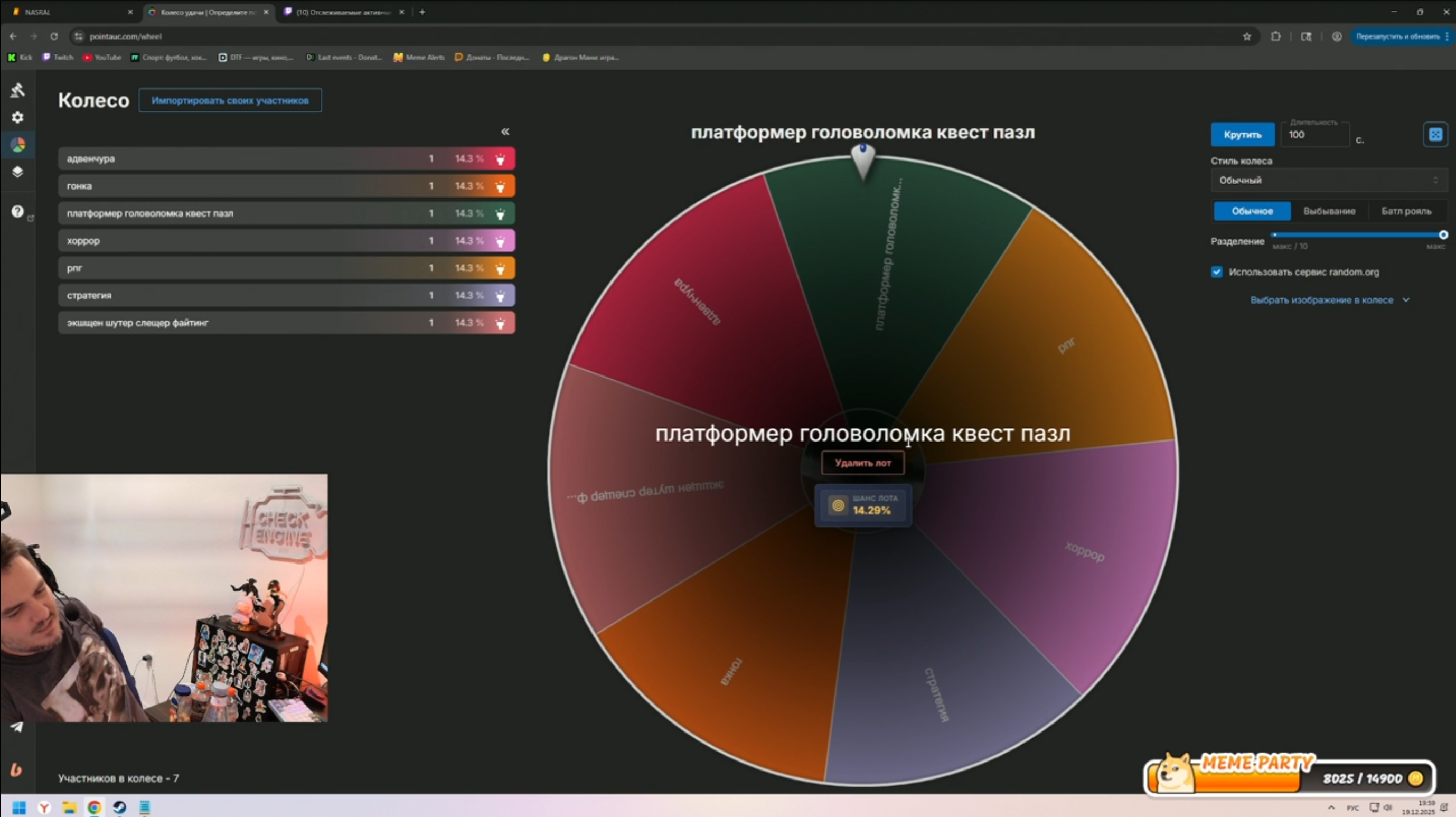Click the crown icon on гонка row
This screenshot has width=1456, height=817.
pyautogui.click(x=500, y=186)
